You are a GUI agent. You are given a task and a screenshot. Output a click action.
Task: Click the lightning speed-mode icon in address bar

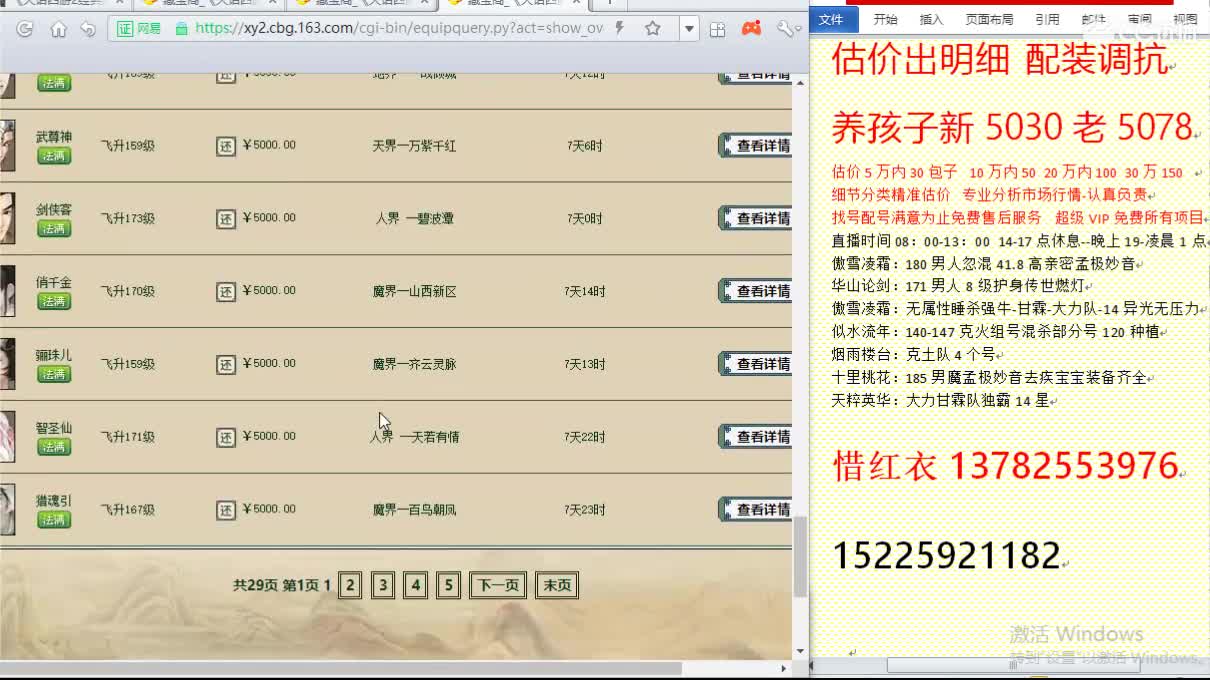[620, 29]
